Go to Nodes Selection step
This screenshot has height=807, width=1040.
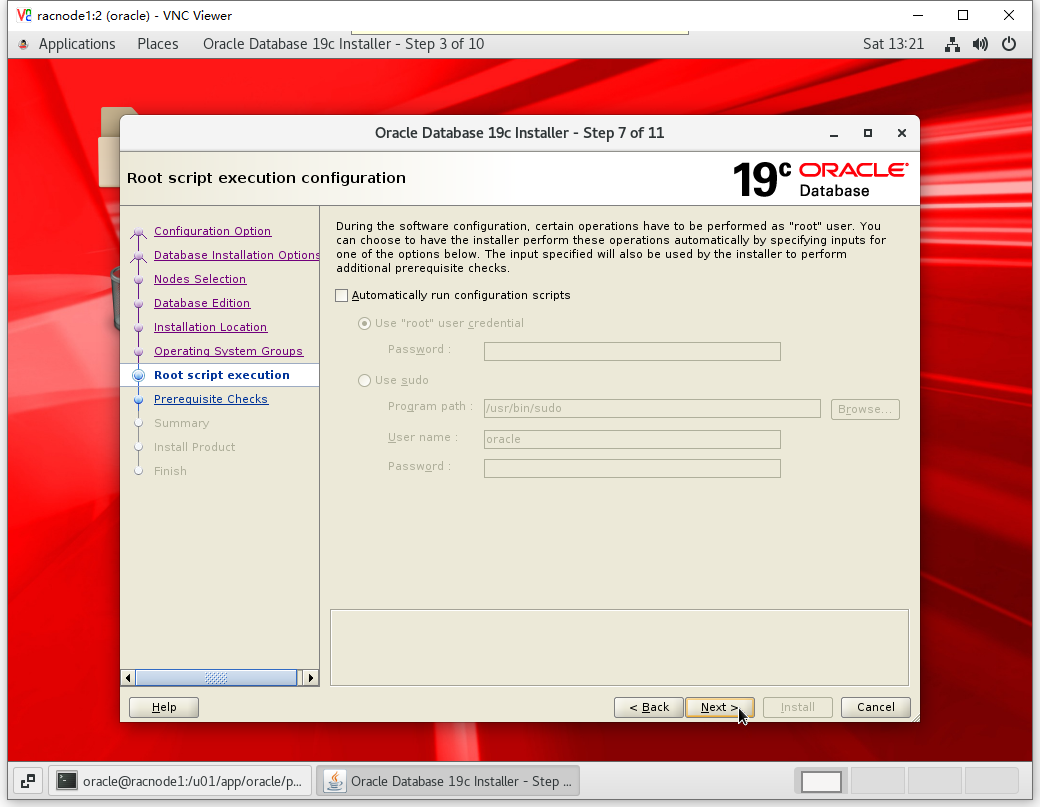point(200,279)
